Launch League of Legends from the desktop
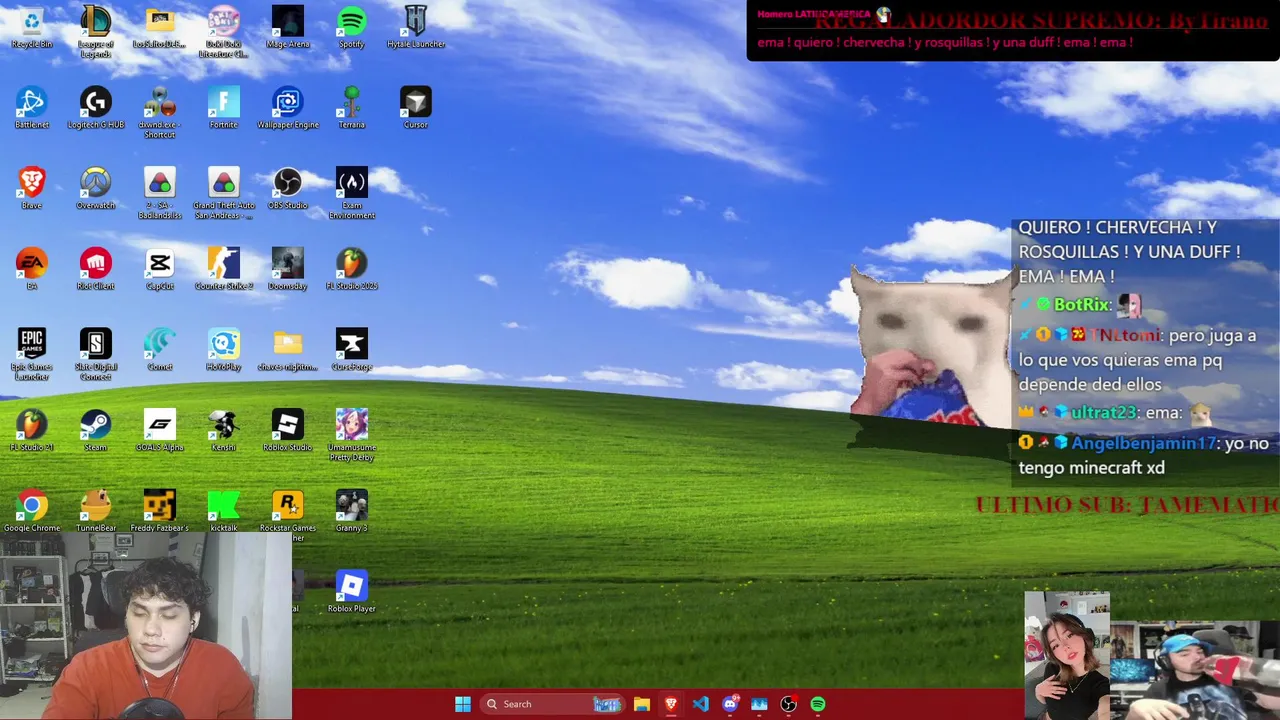This screenshot has width=1280, height=720. pos(96,32)
